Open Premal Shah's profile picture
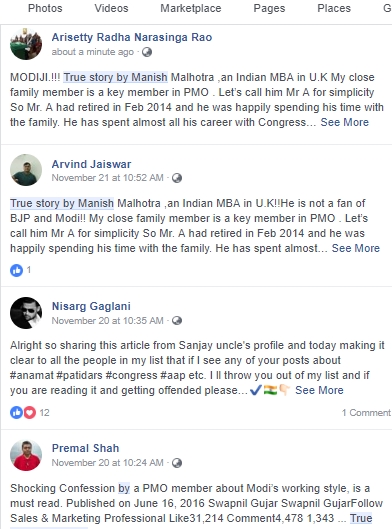 pos(26,455)
